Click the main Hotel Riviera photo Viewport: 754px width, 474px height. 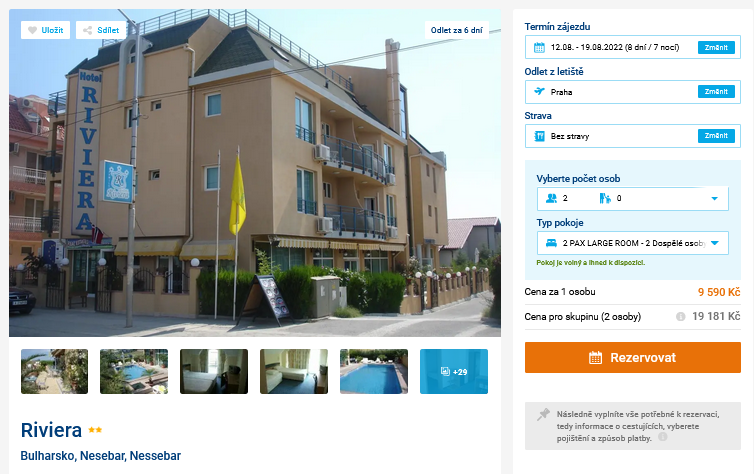255,173
